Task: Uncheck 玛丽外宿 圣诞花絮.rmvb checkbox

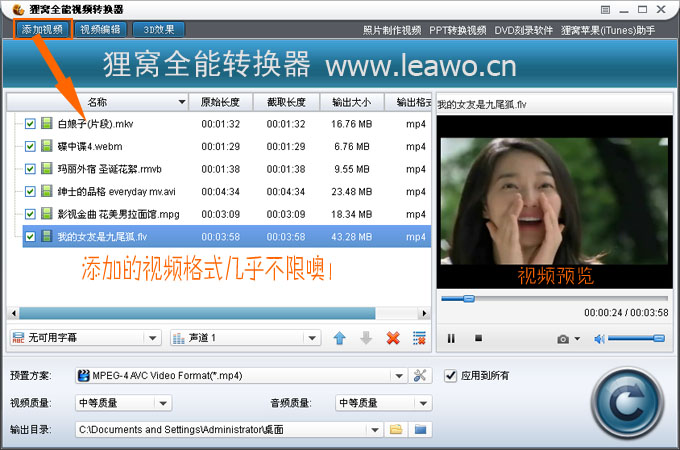Action: [30, 169]
